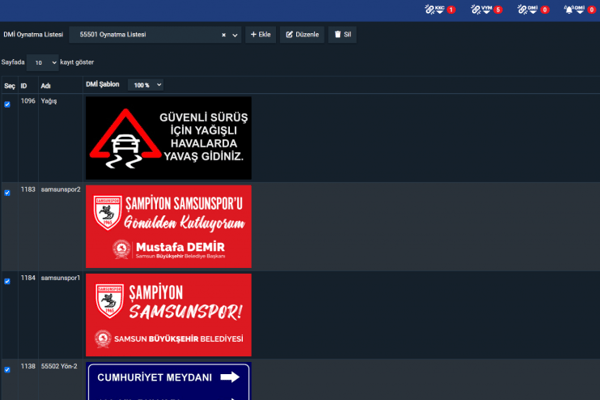This screenshot has height=400, width=600.
Task: Click the name cell samsunspor2
Action: [x=61, y=189]
